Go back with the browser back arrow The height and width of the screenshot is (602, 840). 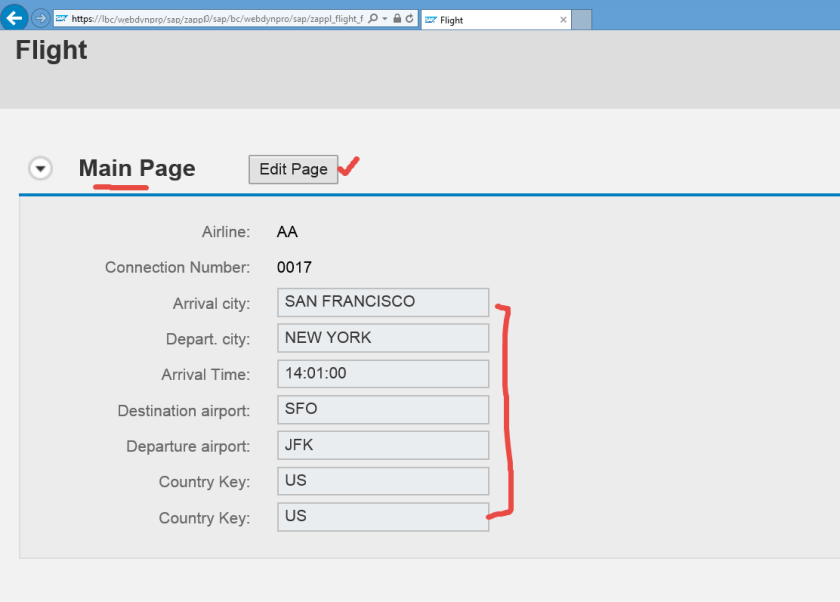pos(15,18)
